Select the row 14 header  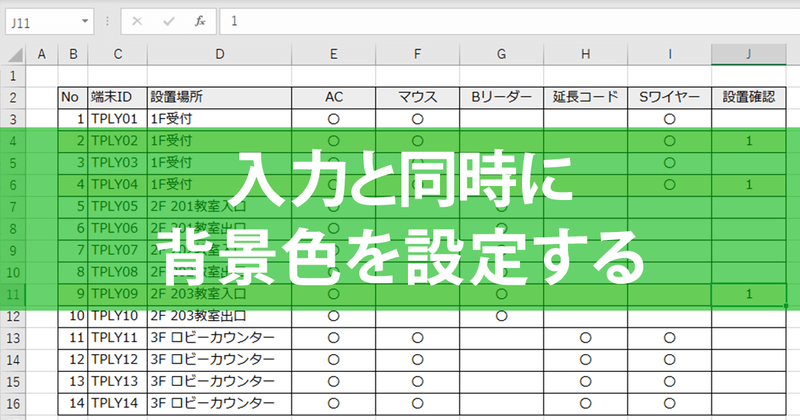pos(13,360)
